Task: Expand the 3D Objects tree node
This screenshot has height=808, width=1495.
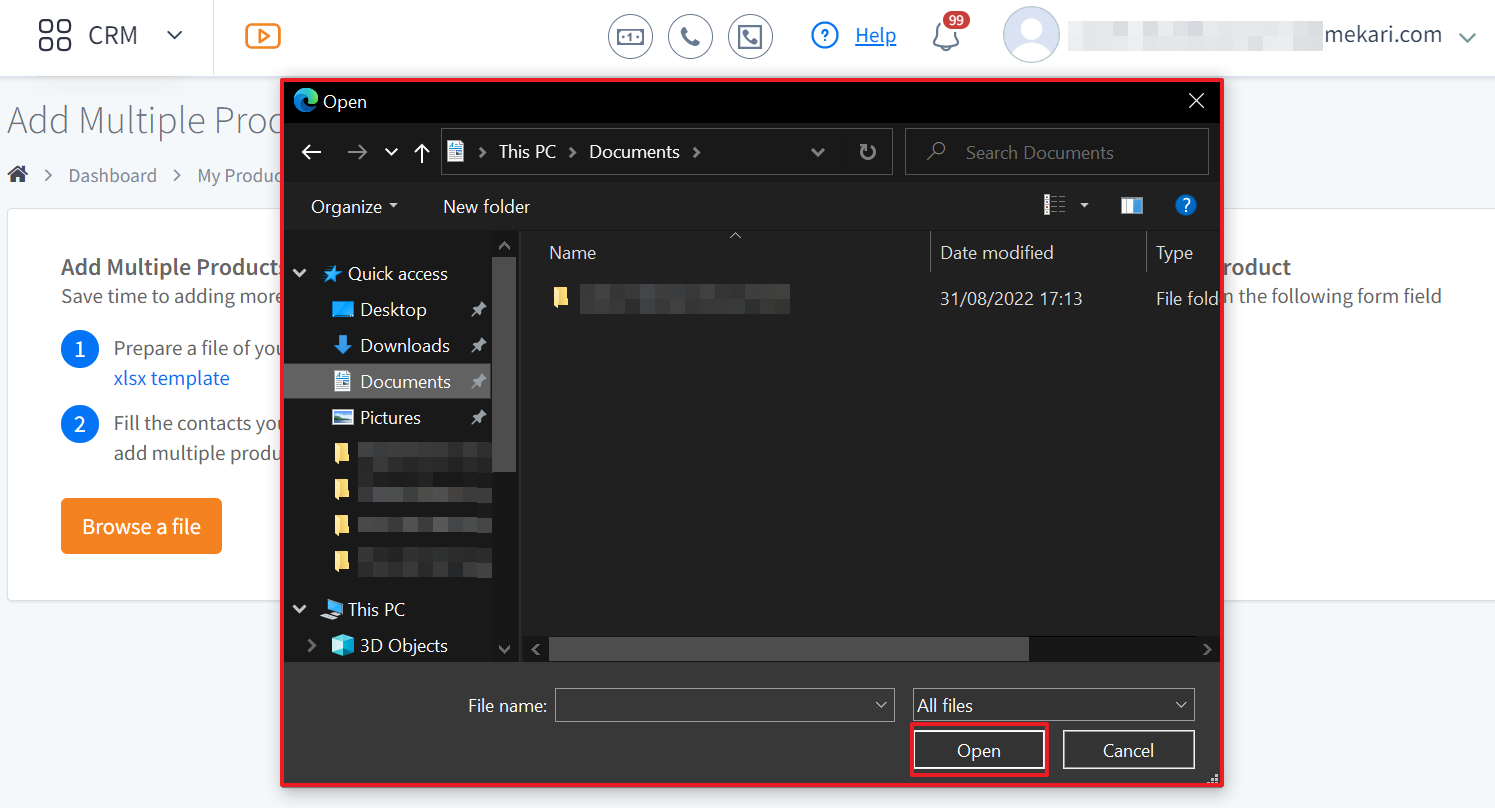Action: 312,645
